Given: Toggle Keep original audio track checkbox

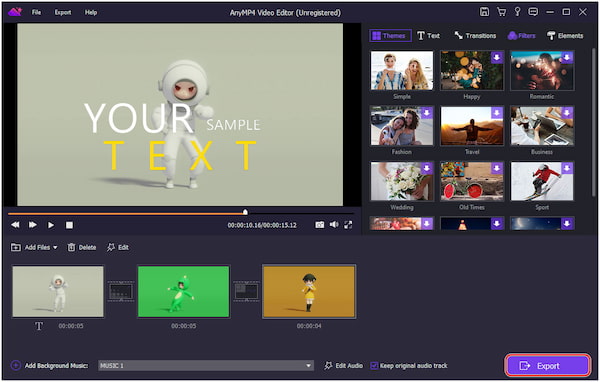Looking at the screenshot, I should [374, 366].
